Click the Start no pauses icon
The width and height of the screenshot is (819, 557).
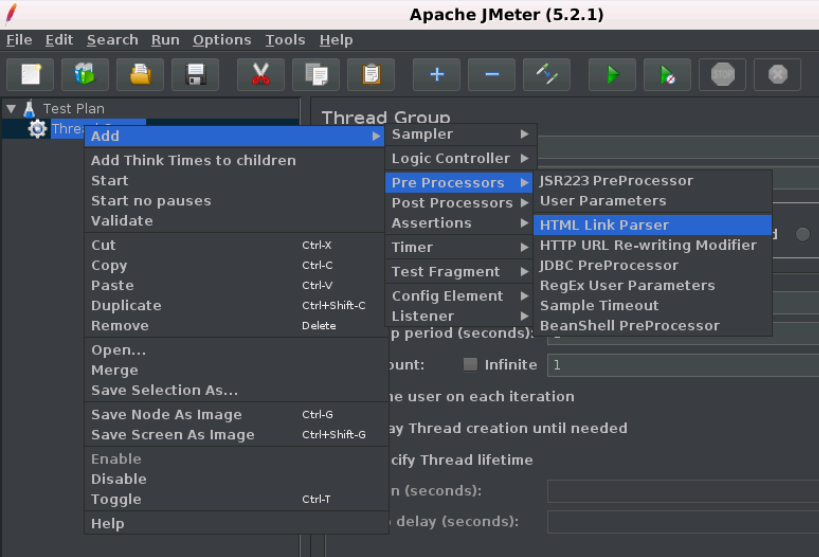click(x=668, y=75)
